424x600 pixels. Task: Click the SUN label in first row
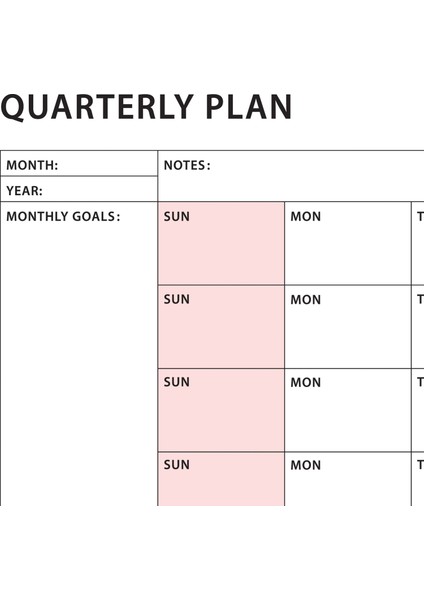(x=176, y=217)
